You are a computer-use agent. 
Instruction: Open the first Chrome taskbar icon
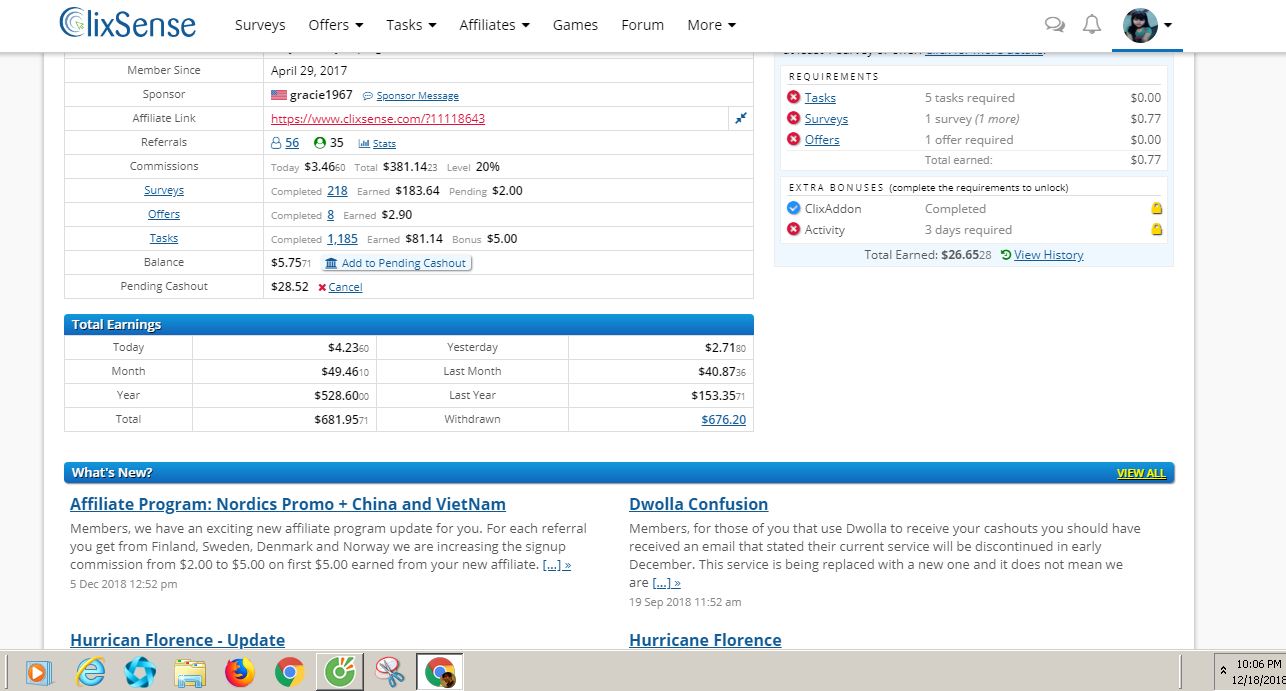pos(290,672)
